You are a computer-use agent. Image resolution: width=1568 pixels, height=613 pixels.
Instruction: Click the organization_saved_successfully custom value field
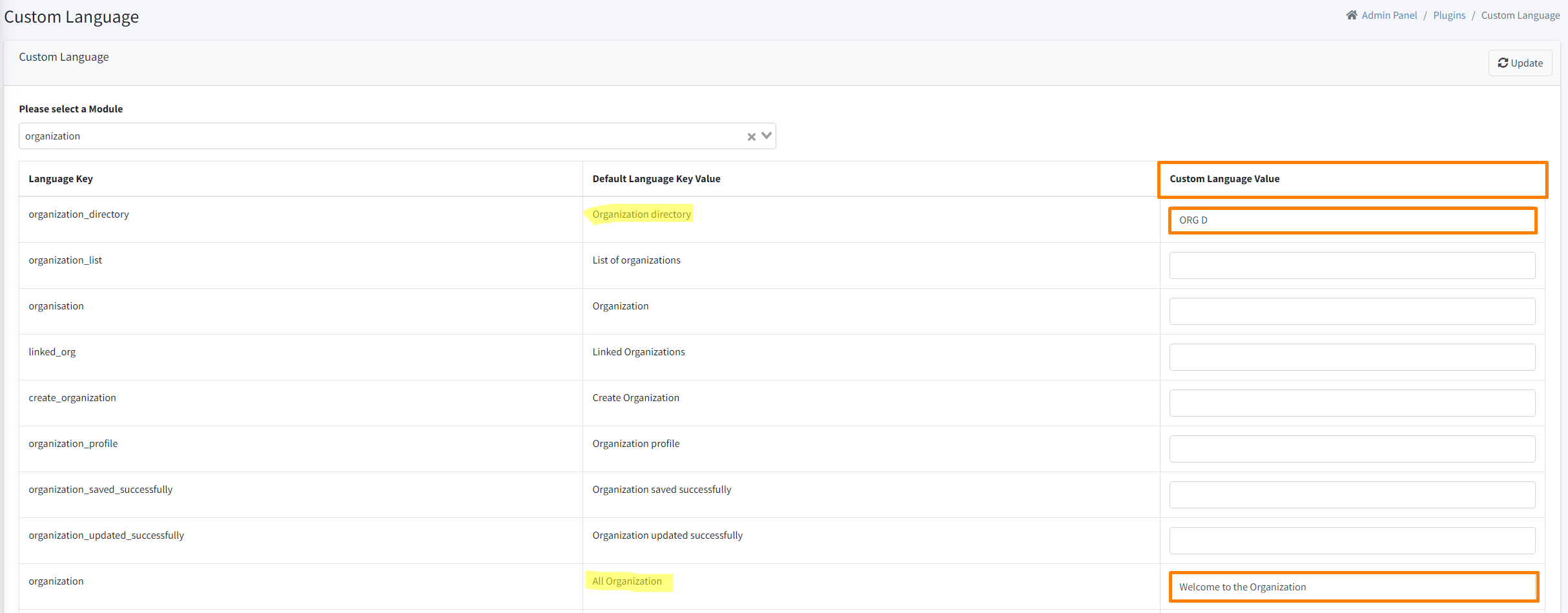click(1352, 494)
